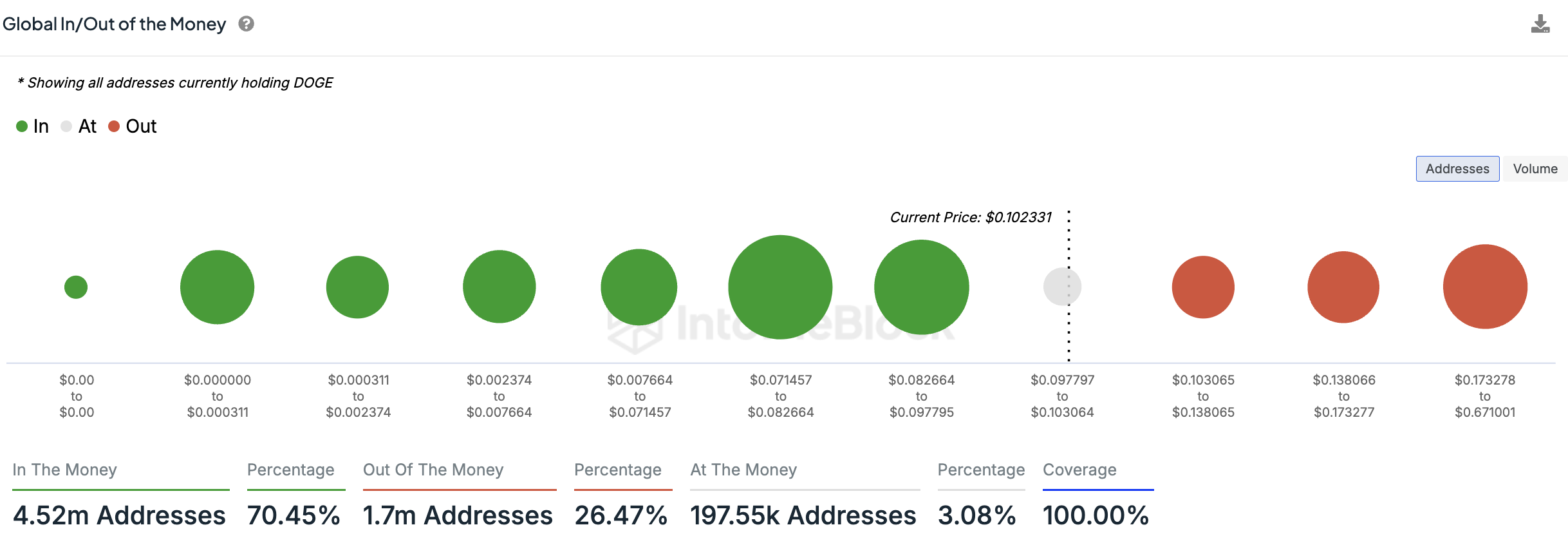This screenshot has width=1568, height=545.
Task: Click the In The Money header
Action: pos(64,470)
